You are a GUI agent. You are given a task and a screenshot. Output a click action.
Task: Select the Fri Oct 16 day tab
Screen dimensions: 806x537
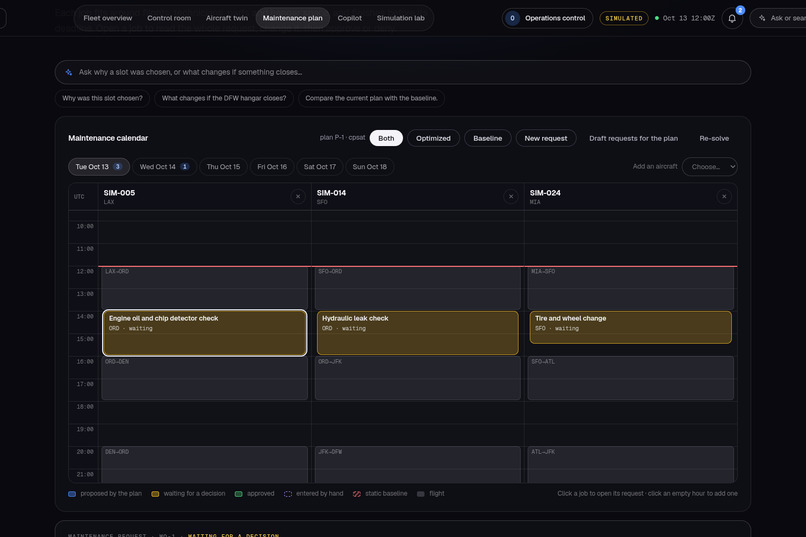coord(272,166)
